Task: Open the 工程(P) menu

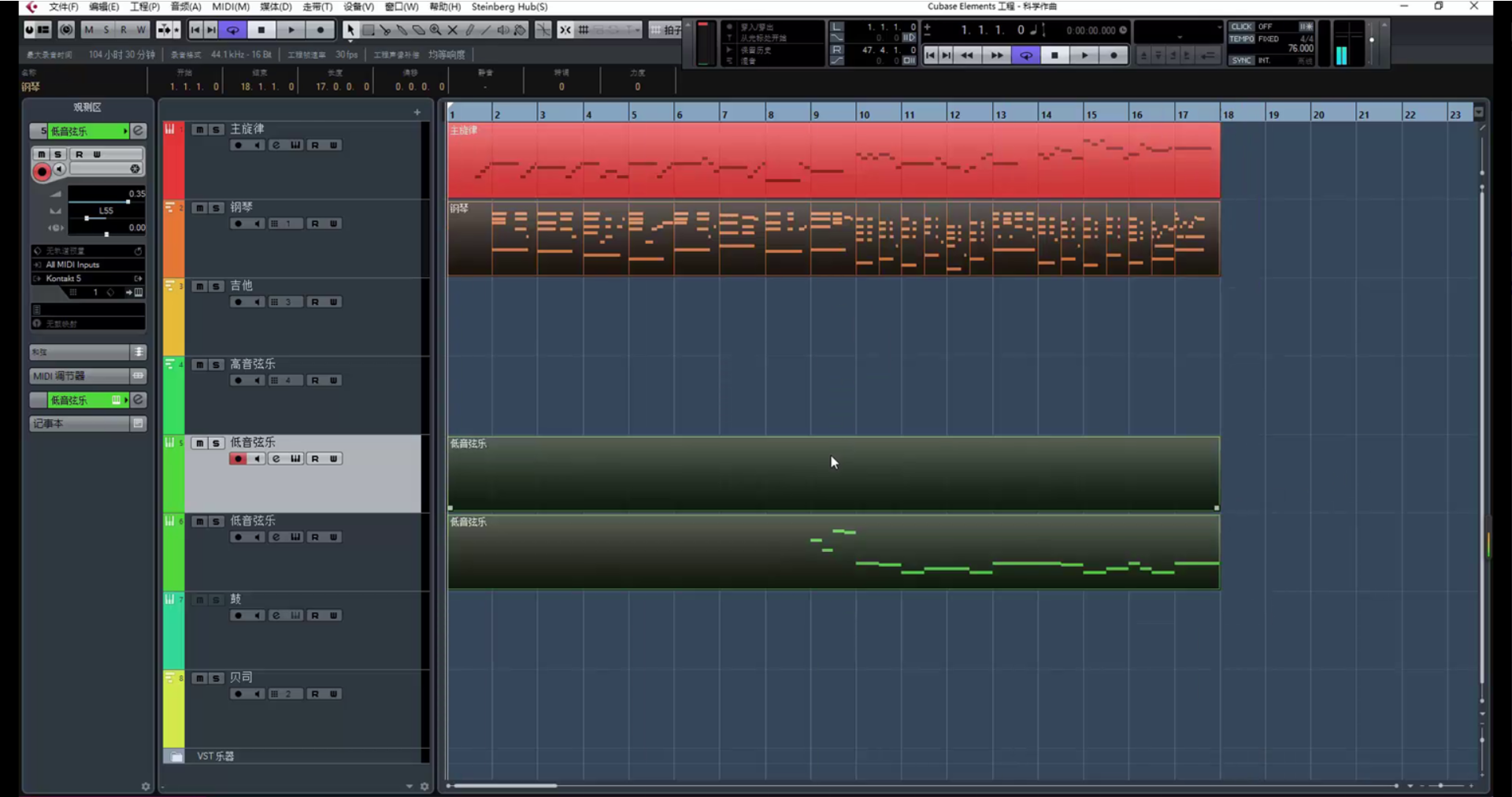Action: pyautogui.click(x=145, y=6)
